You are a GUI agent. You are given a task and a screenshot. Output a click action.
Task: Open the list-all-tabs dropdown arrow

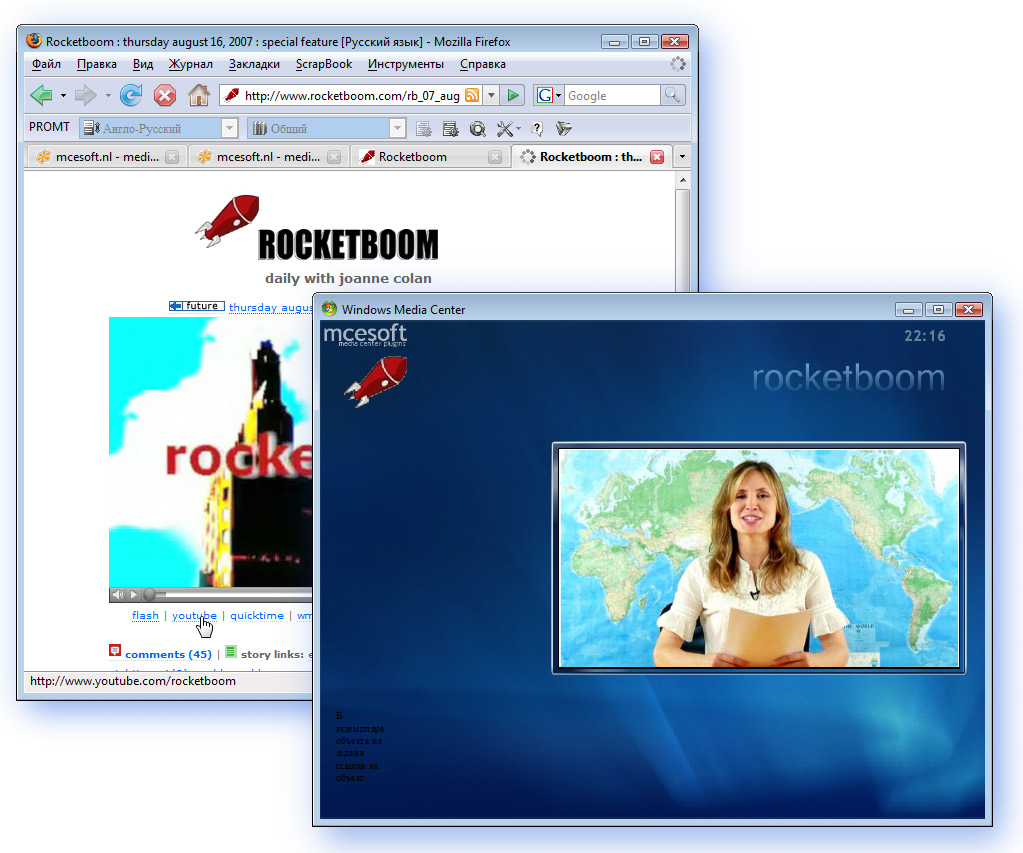tap(682, 157)
